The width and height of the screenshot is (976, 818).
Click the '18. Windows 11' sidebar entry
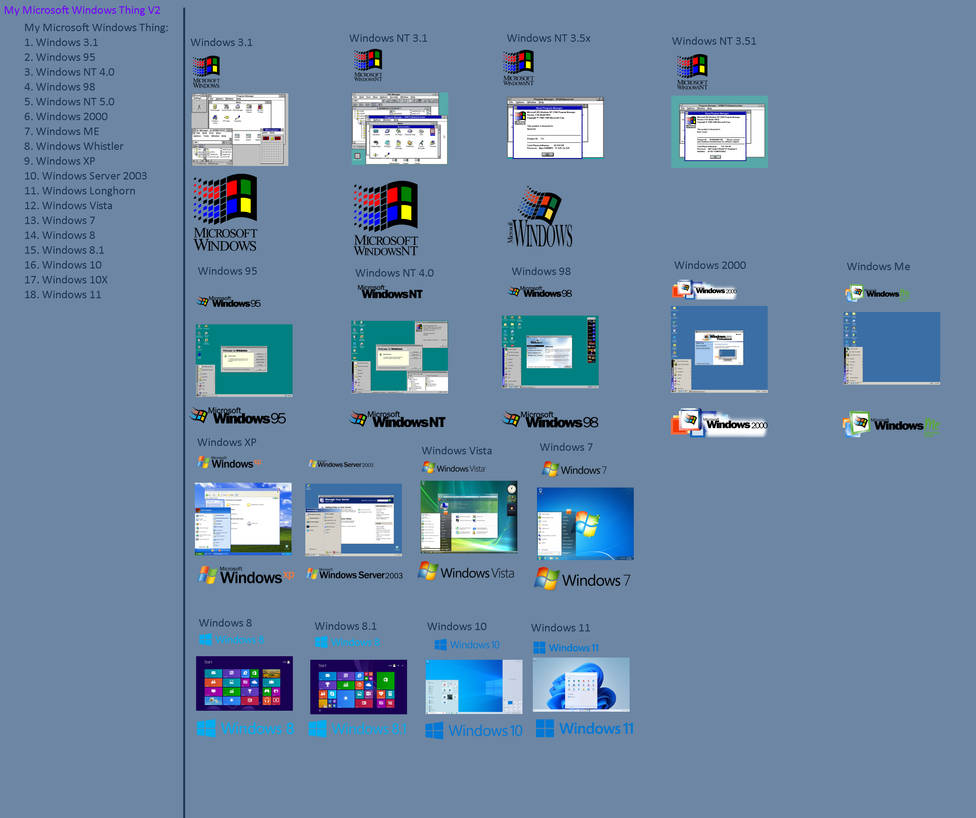tap(63, 294)
